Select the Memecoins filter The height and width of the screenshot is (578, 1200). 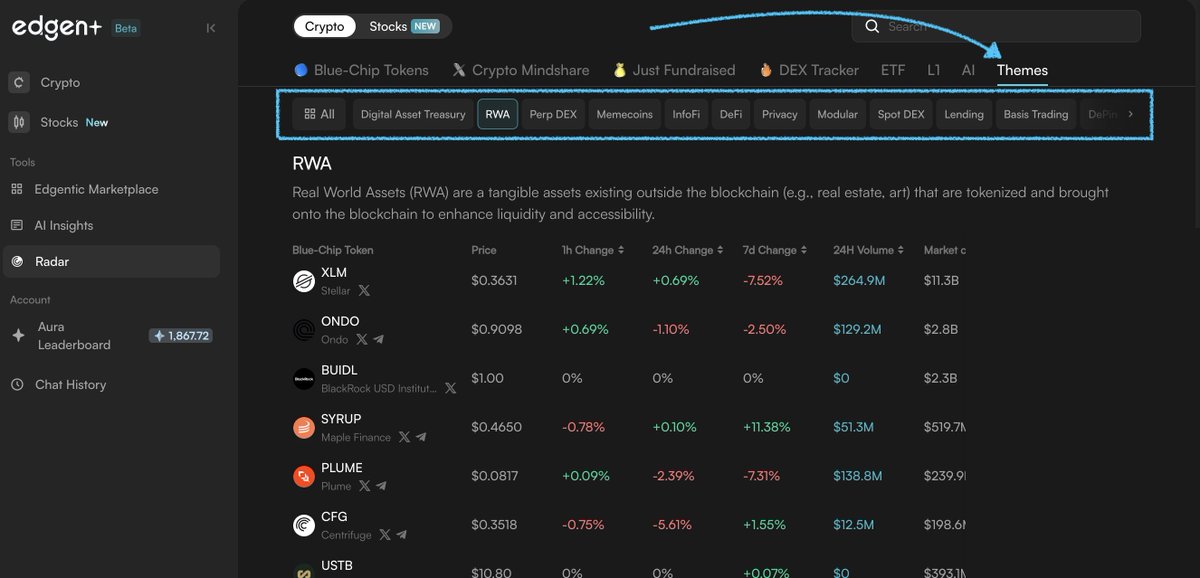pos(624,114)
